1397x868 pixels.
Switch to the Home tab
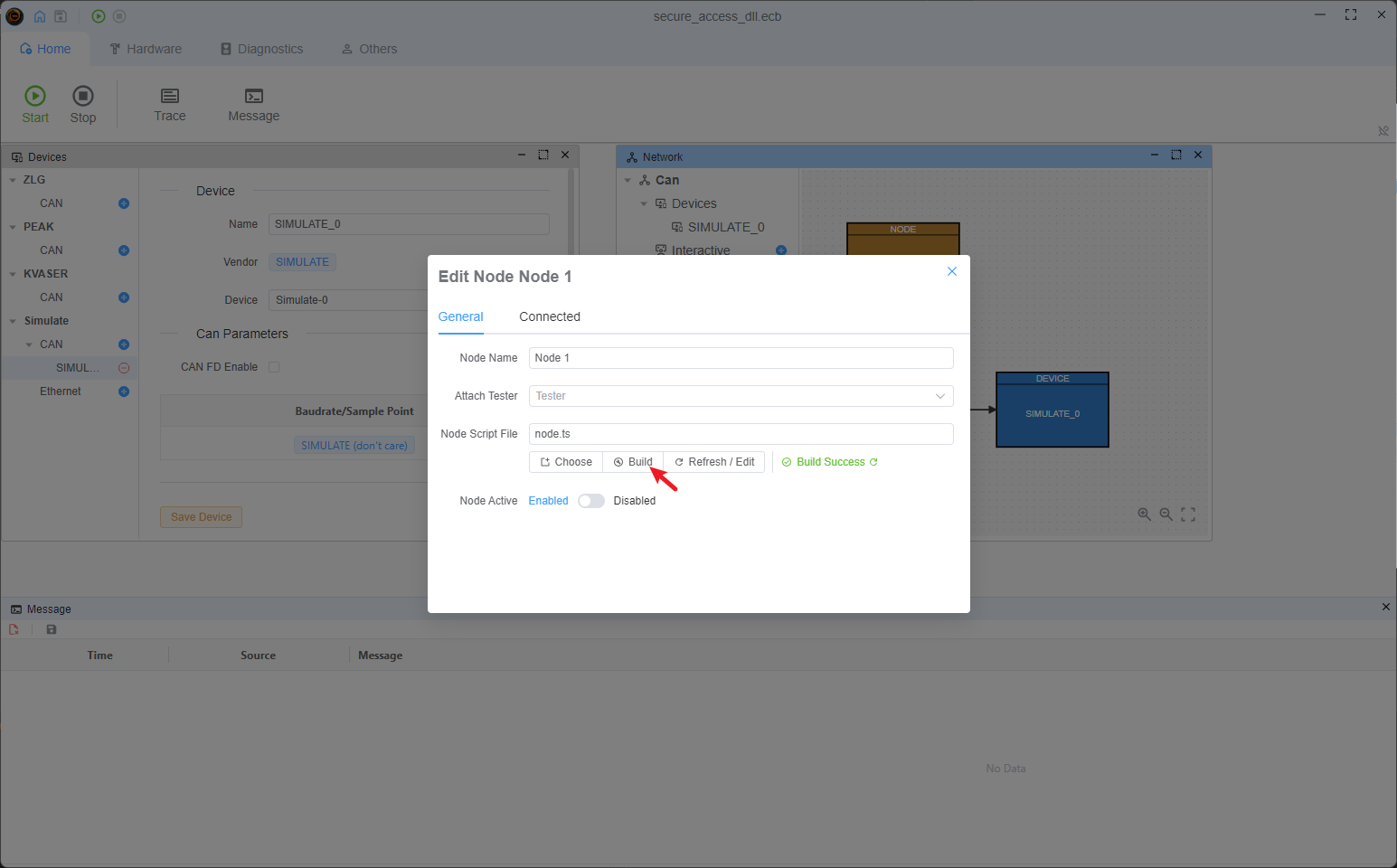pyautogui.click(x=45, y=49)
